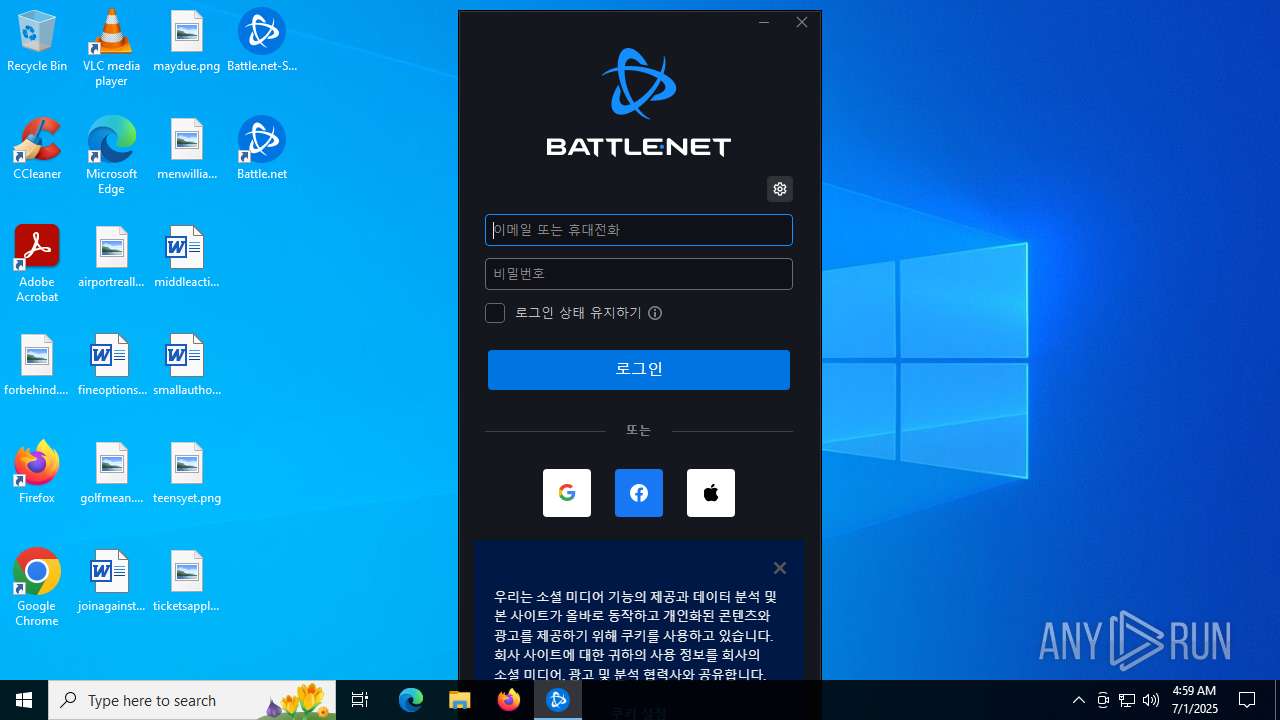Check the keep-me-logged-in checkbox
This screenshot has height=720, width=1280.
(x=495, y=313)
